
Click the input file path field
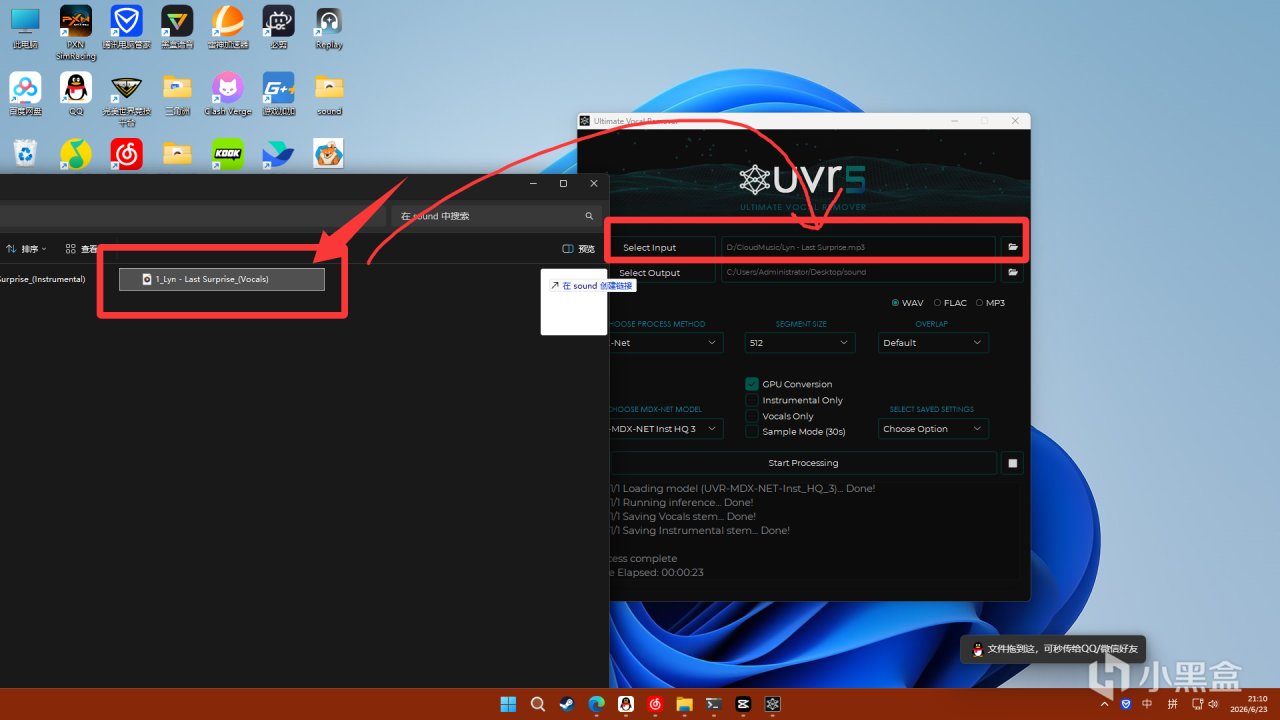(858, 247)
